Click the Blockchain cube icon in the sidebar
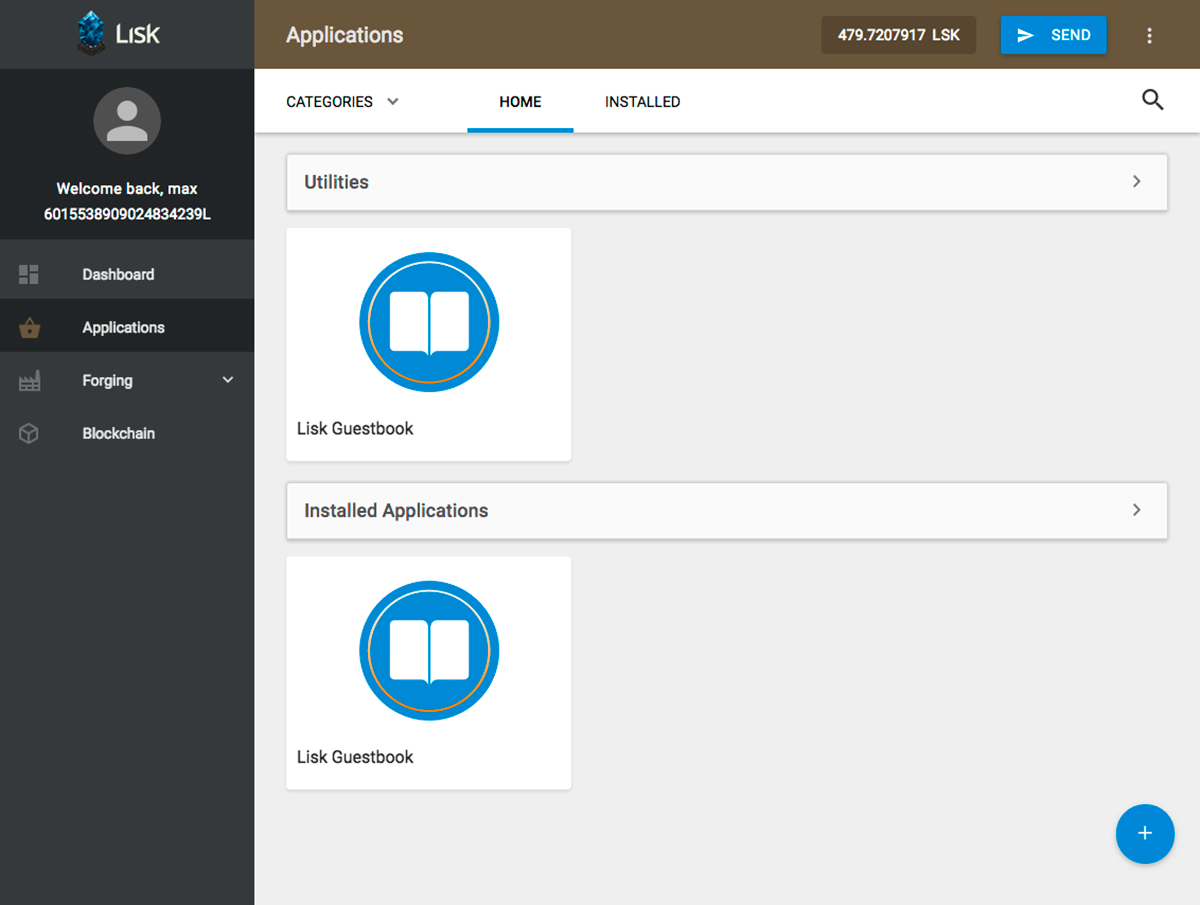This screenshot has height=905, width=1200. [29, 434]
